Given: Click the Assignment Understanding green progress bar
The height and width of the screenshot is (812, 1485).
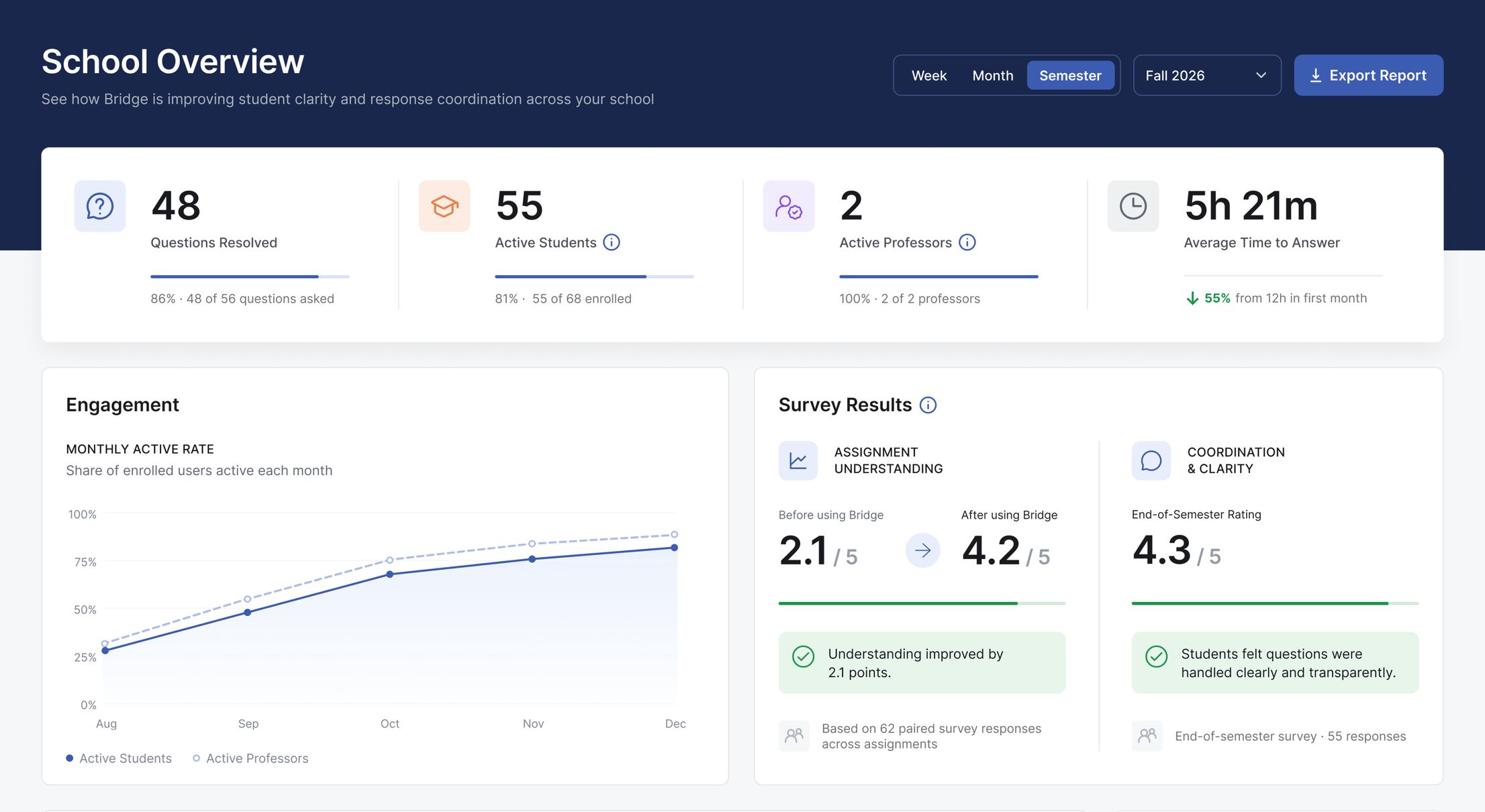Looking at the screenshot, I should pyautogui.click(x=922, y=603).
